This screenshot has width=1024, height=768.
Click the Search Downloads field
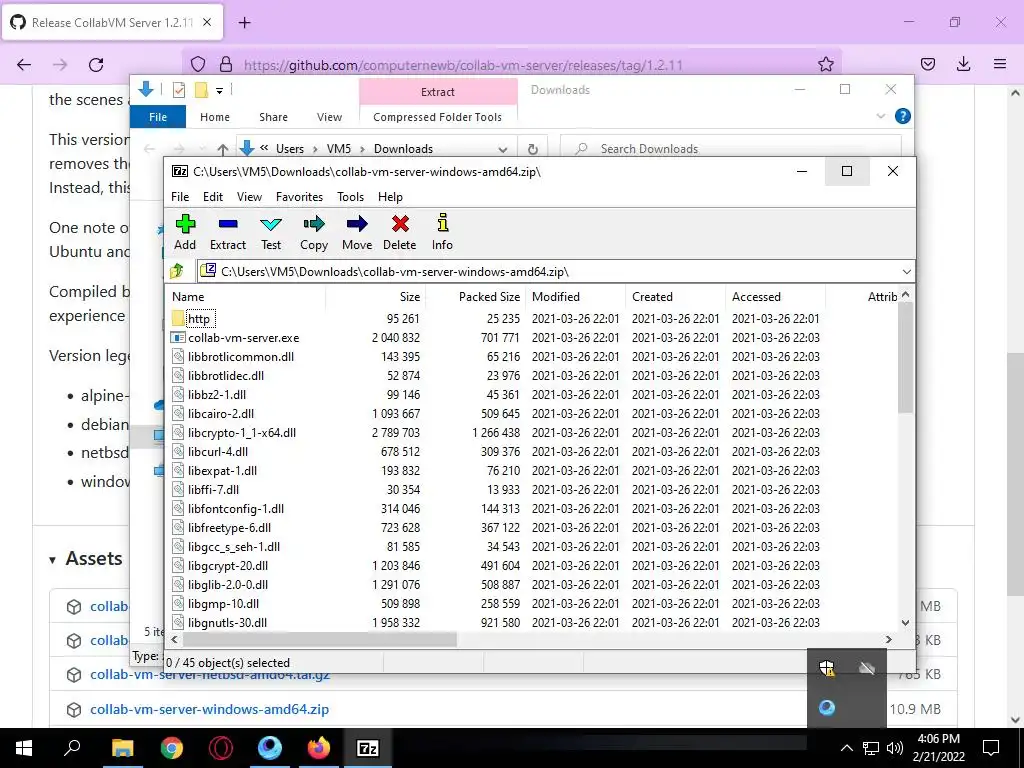point(730,149)
